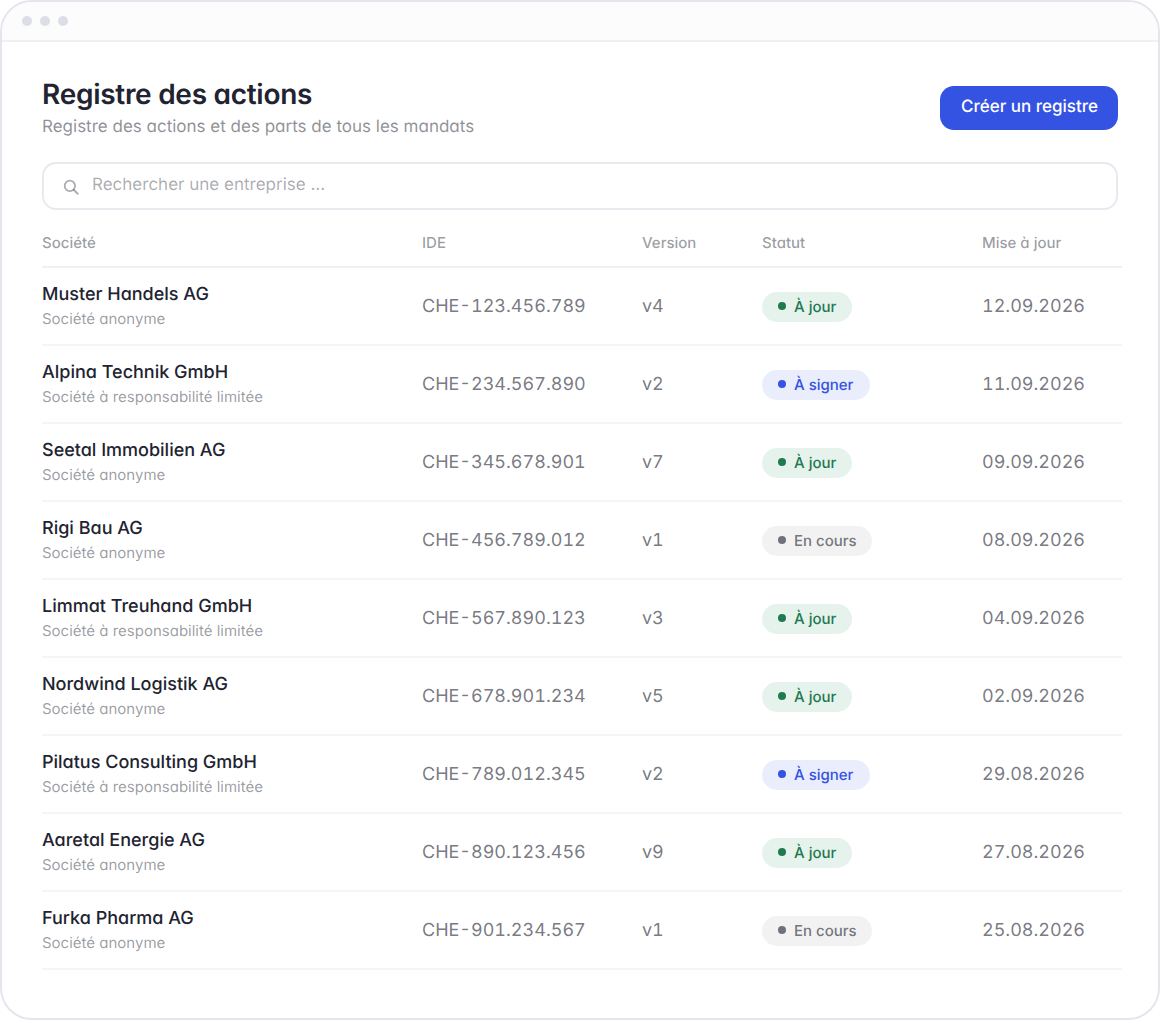Click the À jour badge for Nordwind Logistik AG
The image size is (1160, 1020).
click(x=806, y=697)
